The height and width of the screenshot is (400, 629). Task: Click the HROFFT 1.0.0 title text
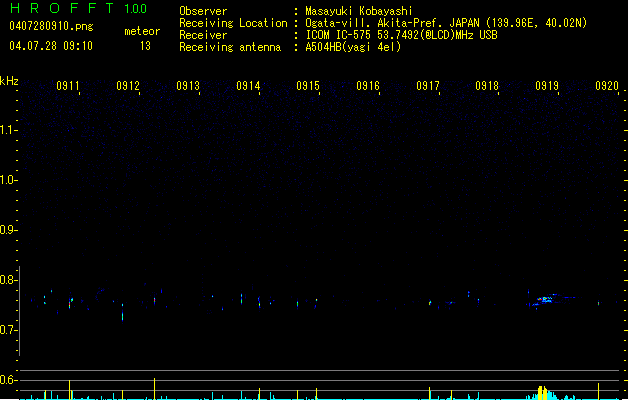click(x=79, y=8)
